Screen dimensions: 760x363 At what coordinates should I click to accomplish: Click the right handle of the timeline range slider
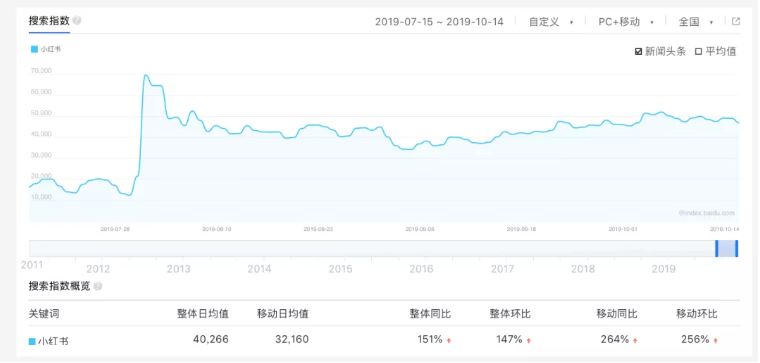pyautogui.click(x=736, y=248)
